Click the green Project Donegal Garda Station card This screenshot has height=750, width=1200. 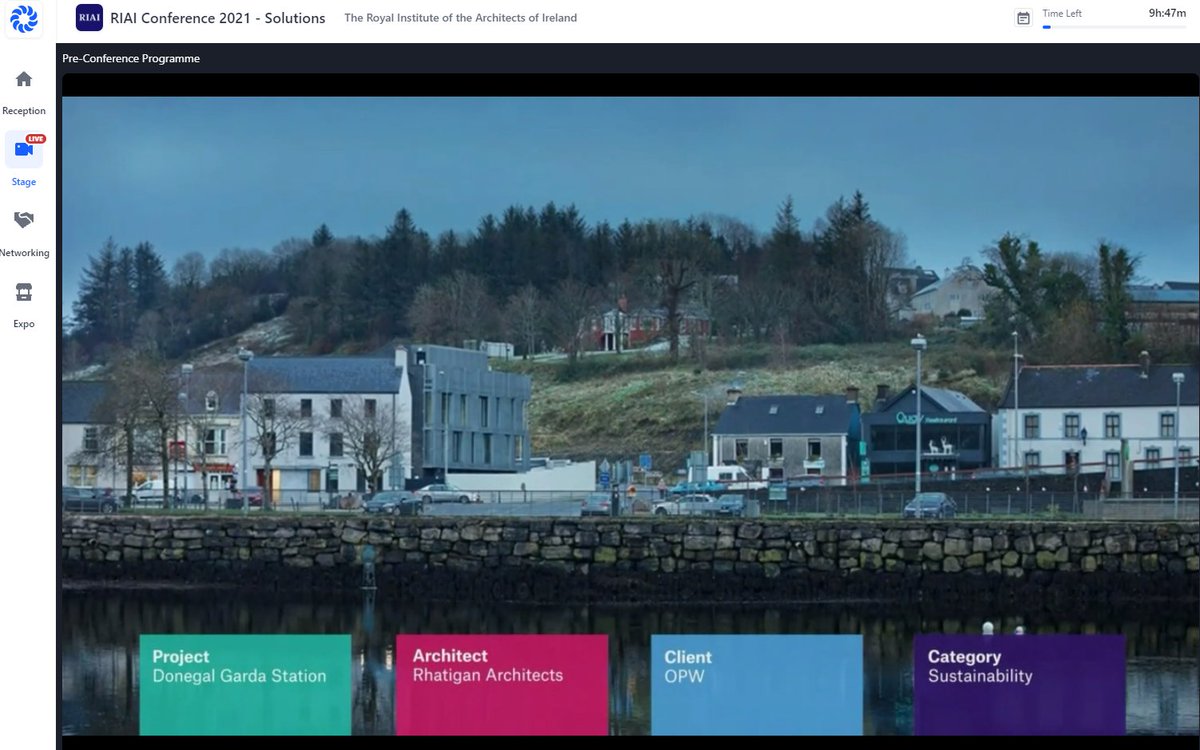click(x=245, y=685)
